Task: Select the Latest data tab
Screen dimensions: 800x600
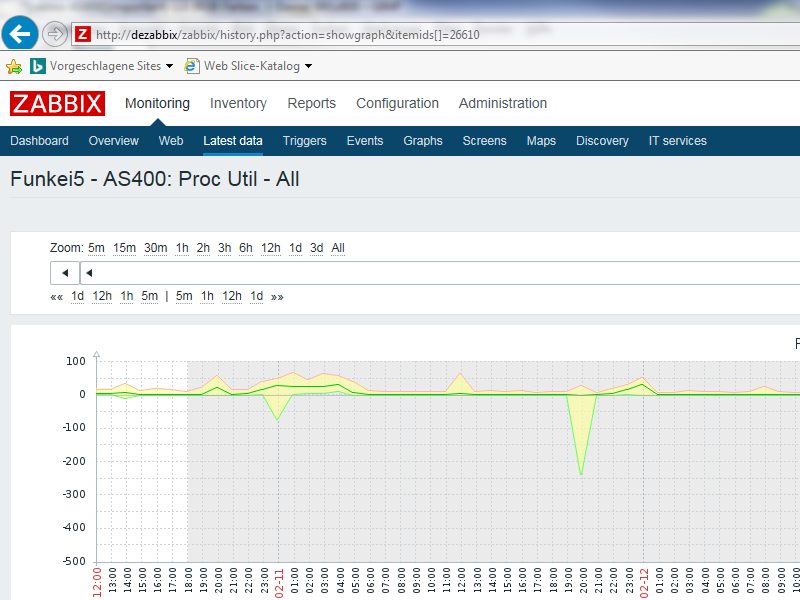Action: [x=233, y=141]
